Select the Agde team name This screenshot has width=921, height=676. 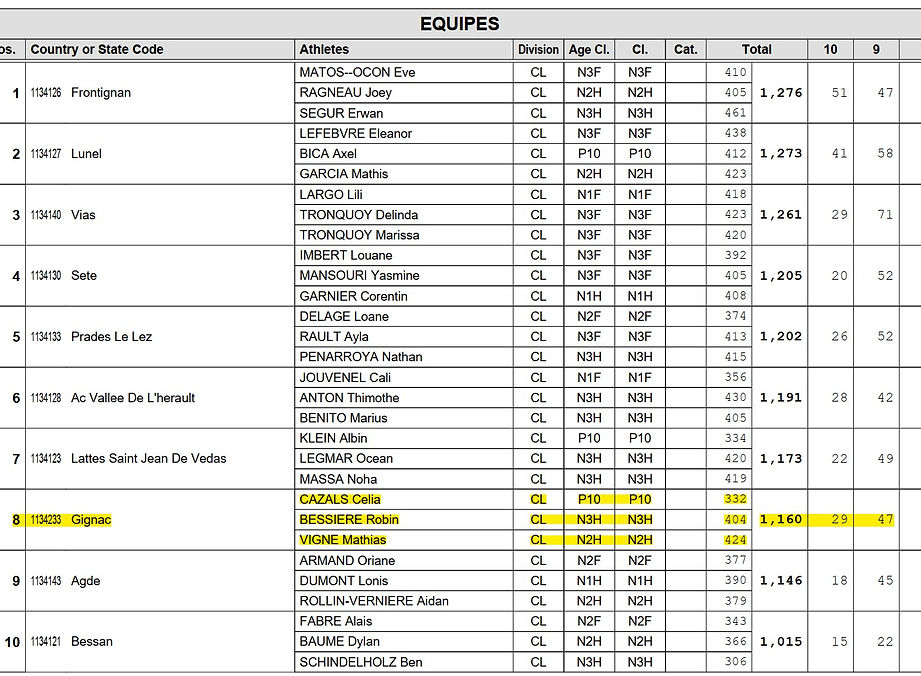(x=86, y=581)
